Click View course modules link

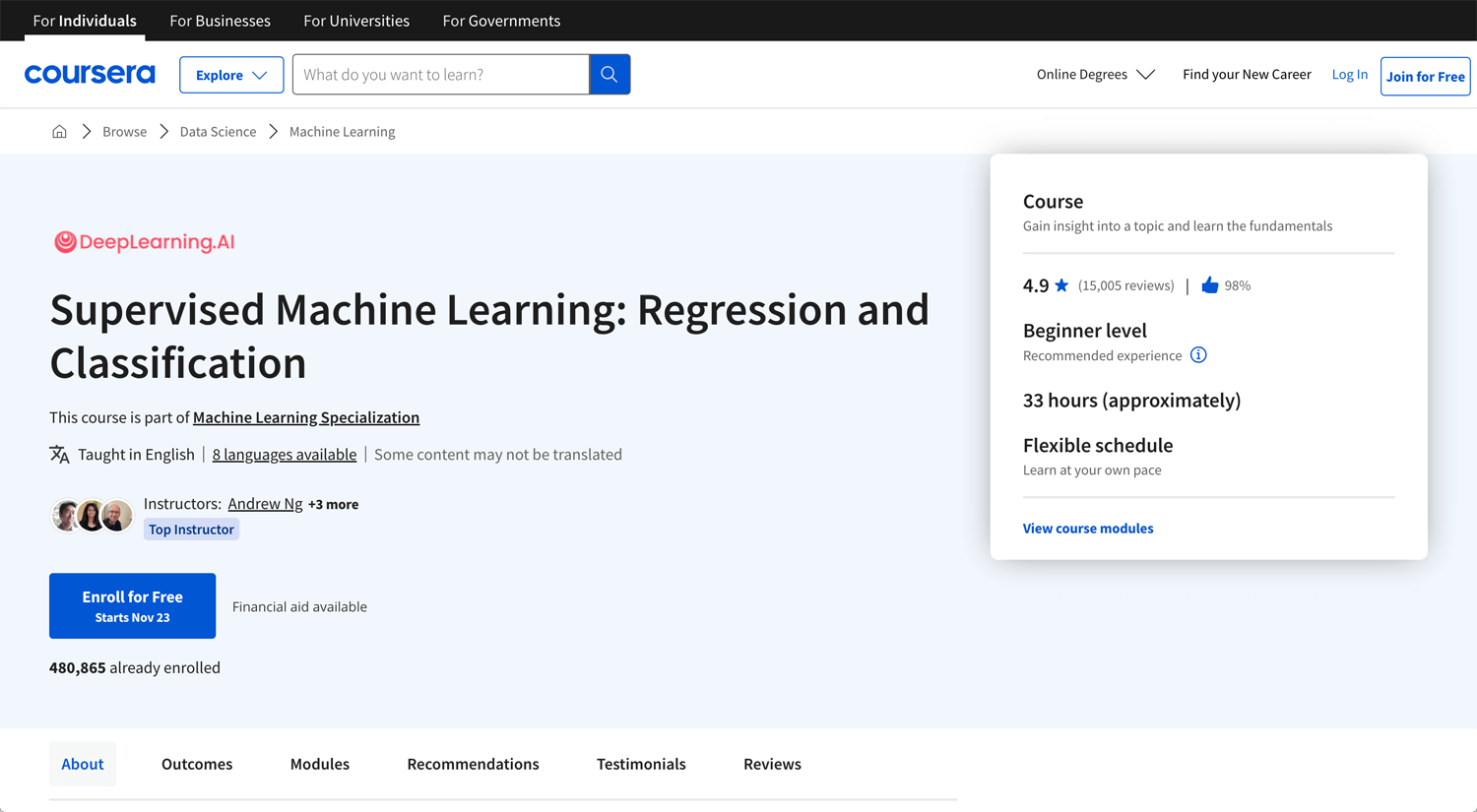[1088, 529]
